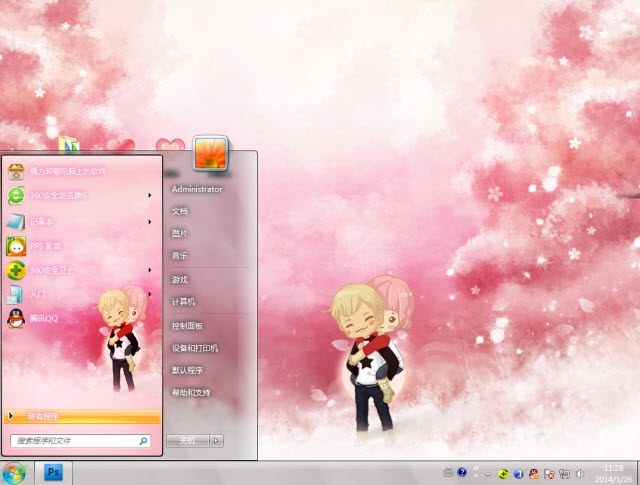This screenshot has height=485, width=640.
Task: Click the 360 safeguard tray icon
Action: click(503, 474)
